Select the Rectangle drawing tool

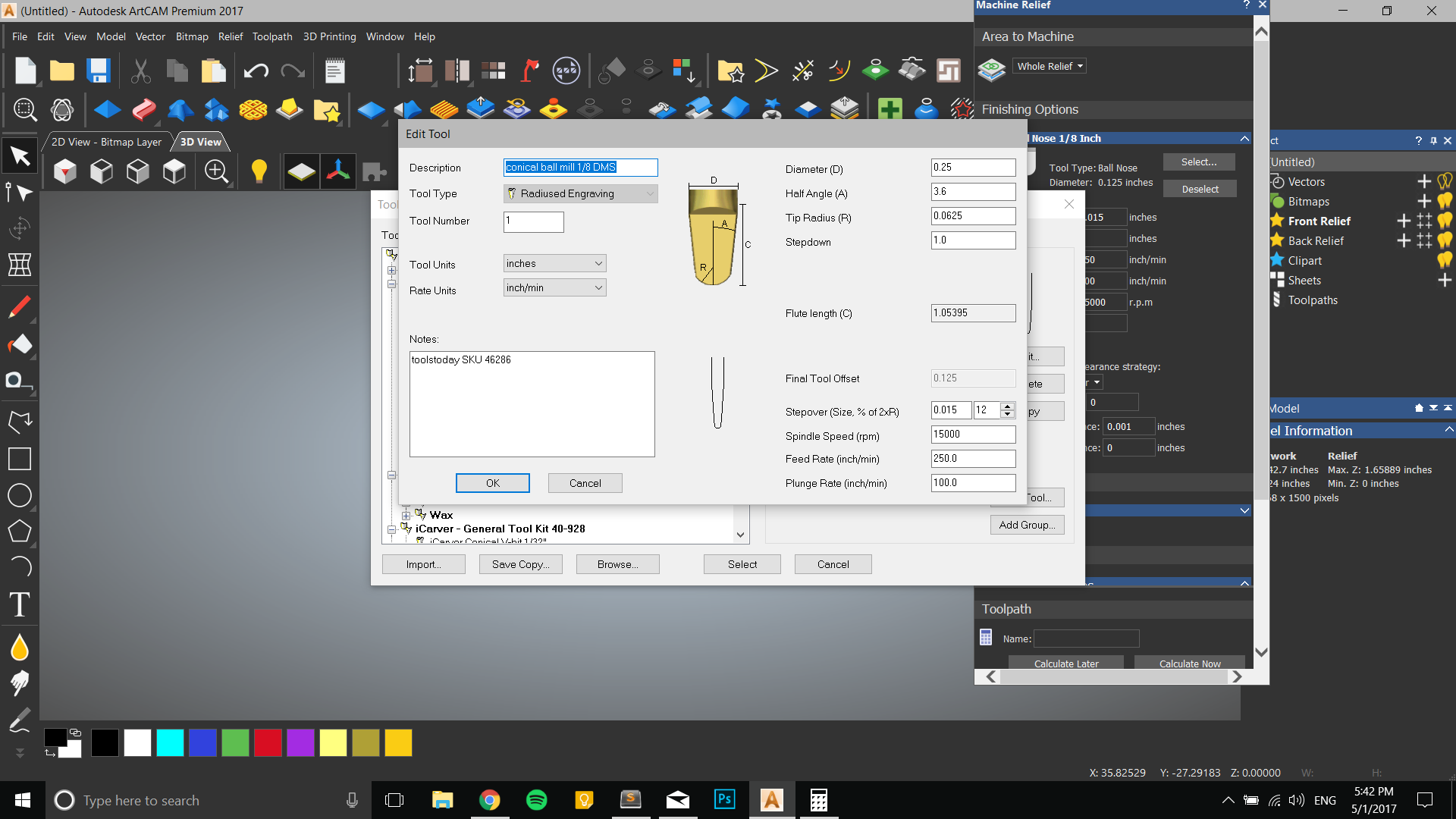pyautogui.click(x=20, y=459)
